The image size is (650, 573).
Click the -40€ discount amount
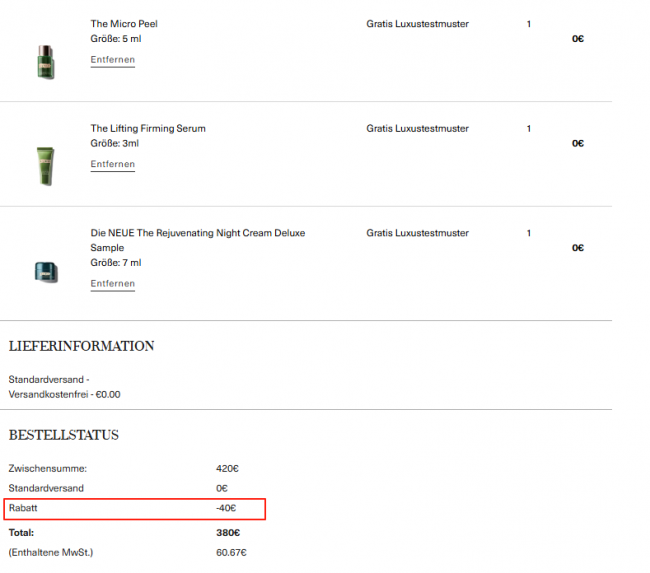pyautogui.click(x=226, y=508)
